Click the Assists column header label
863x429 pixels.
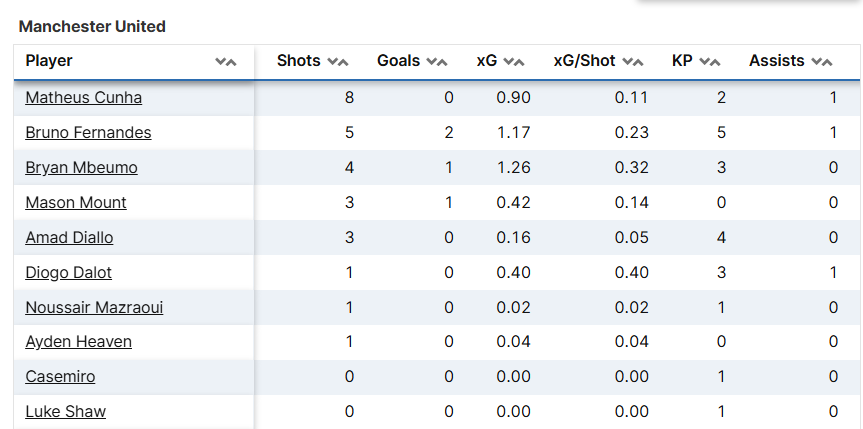776,61
